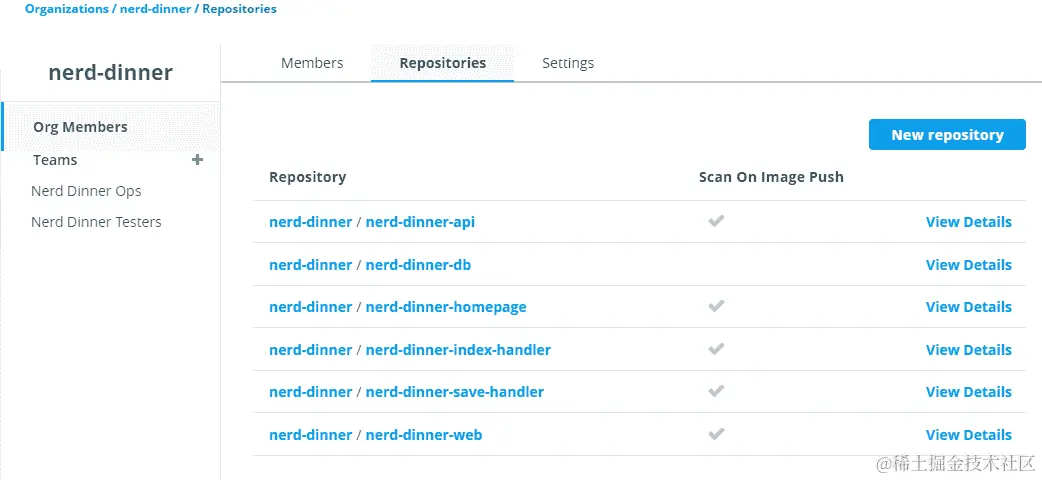Click scan checkmark for nerd-dinner-web row
The height and width of the screenshot is (480, 1042).
(715, 434)
